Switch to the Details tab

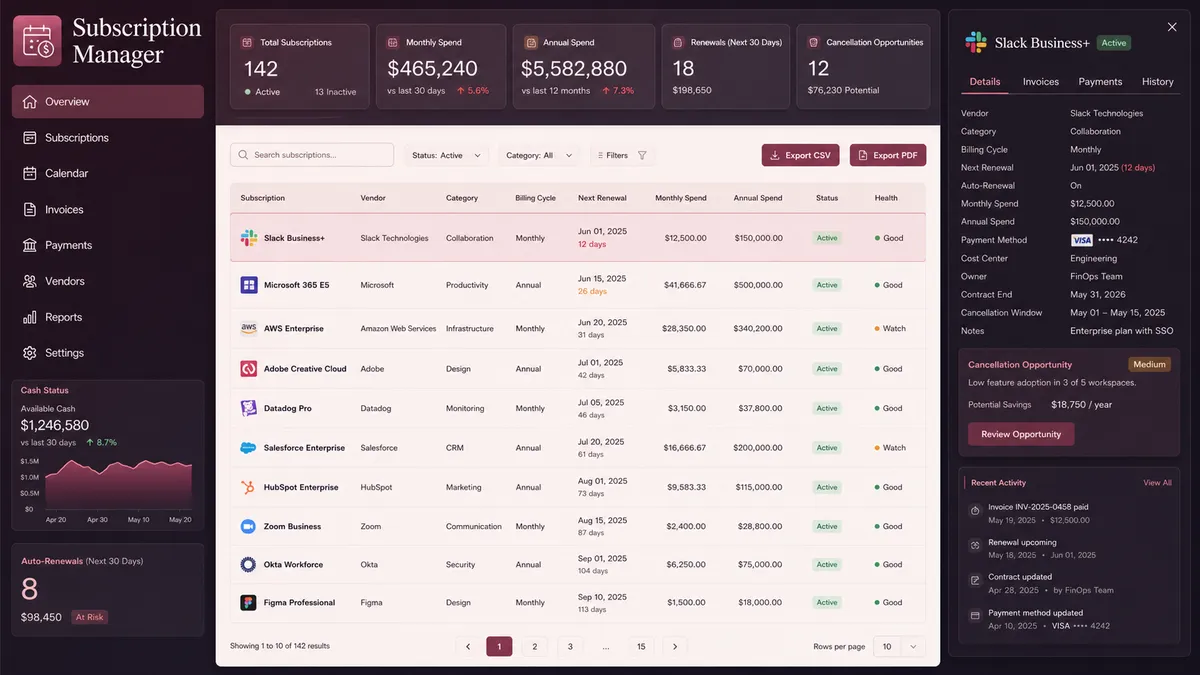click(985, 82)
